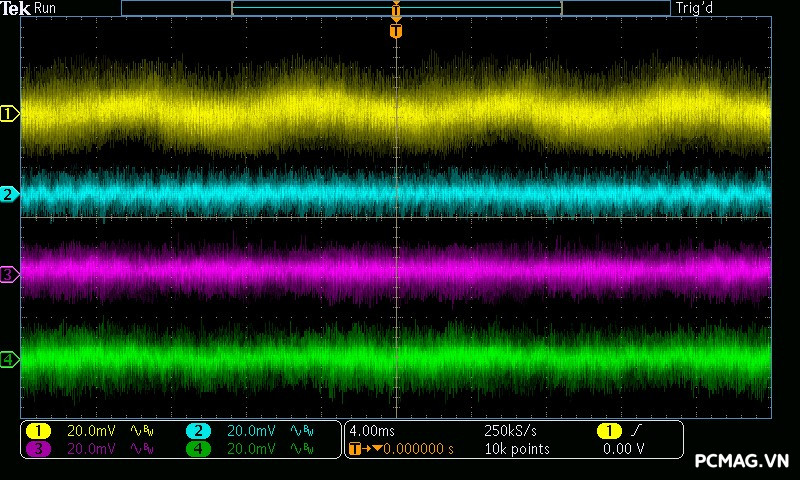Select the cyan channel 2 ground marker
800x480 pixels.
tap(9, 194)
